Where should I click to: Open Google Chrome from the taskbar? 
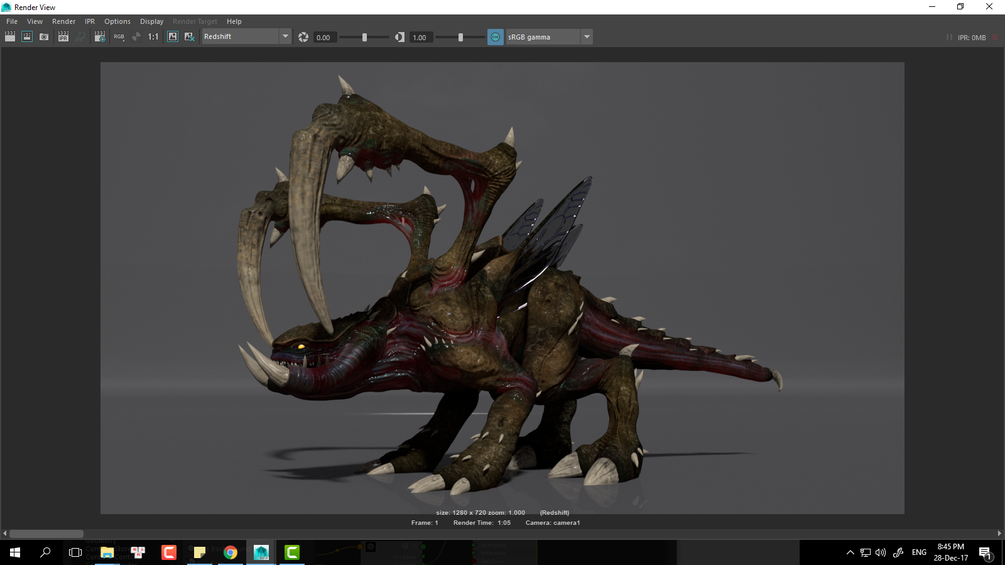pyautogui.click(x=230, y=552)
